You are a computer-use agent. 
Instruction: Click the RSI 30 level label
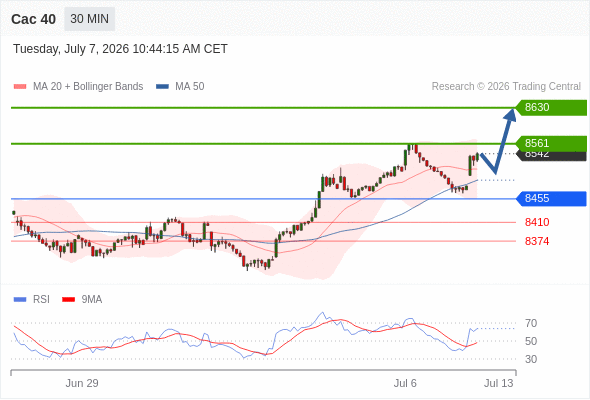(x=531, y=359)
